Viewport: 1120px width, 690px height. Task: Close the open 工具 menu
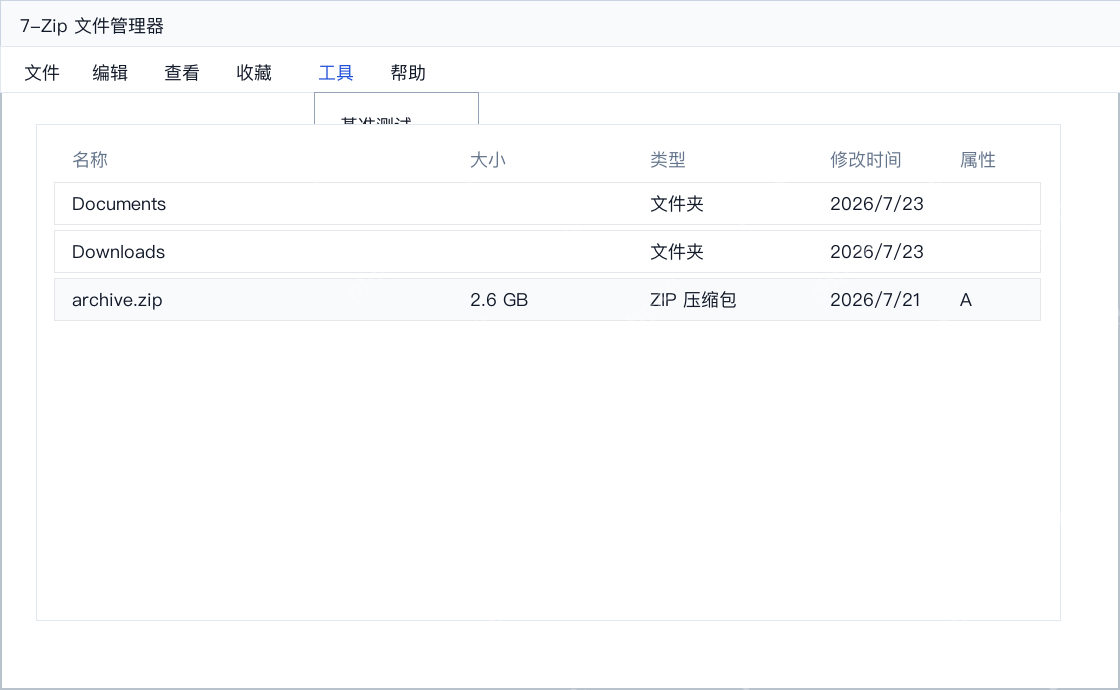click(336, 73)
